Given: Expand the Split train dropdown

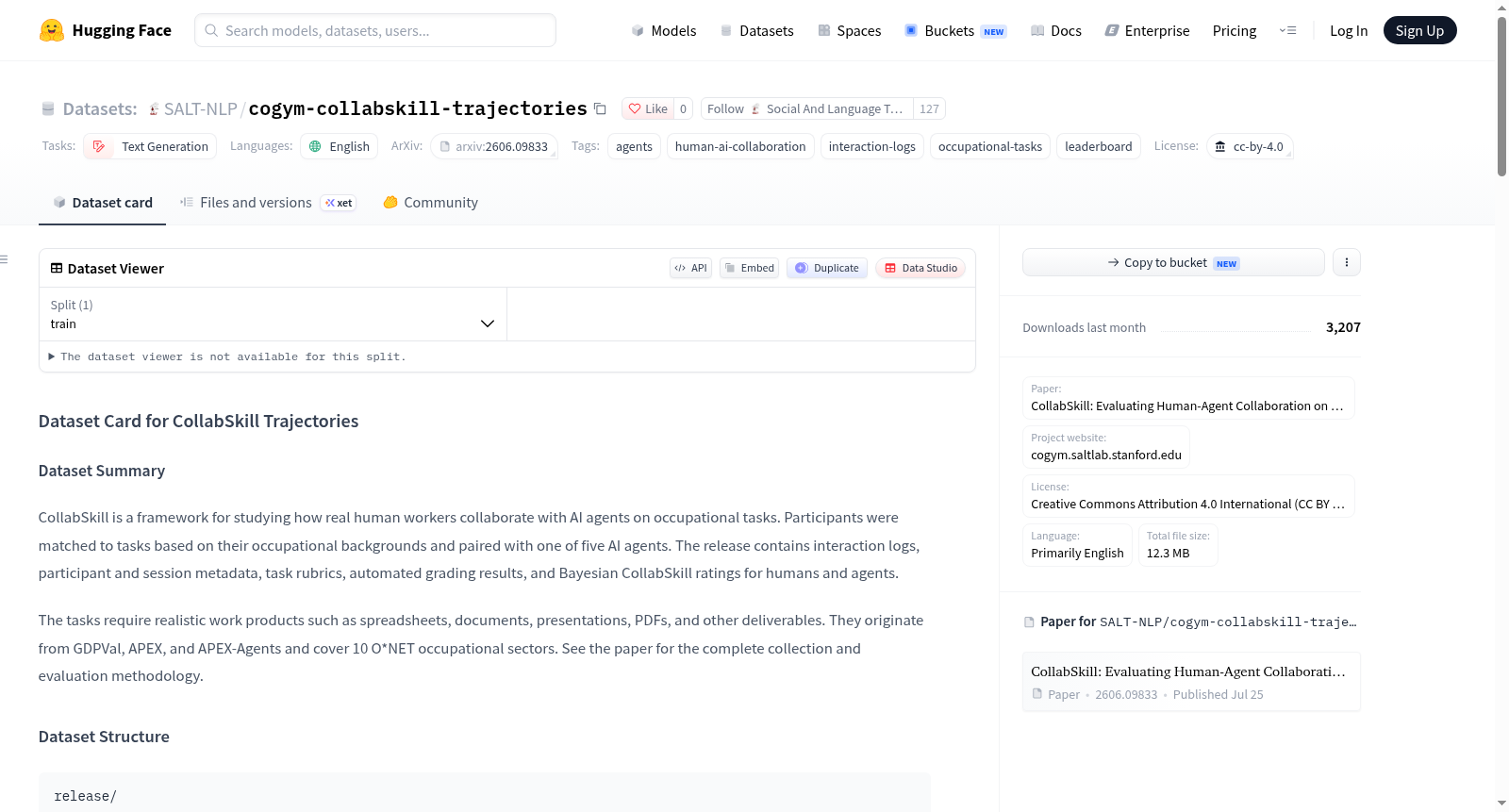Looking at the screenshot, I should click(274, 314).
